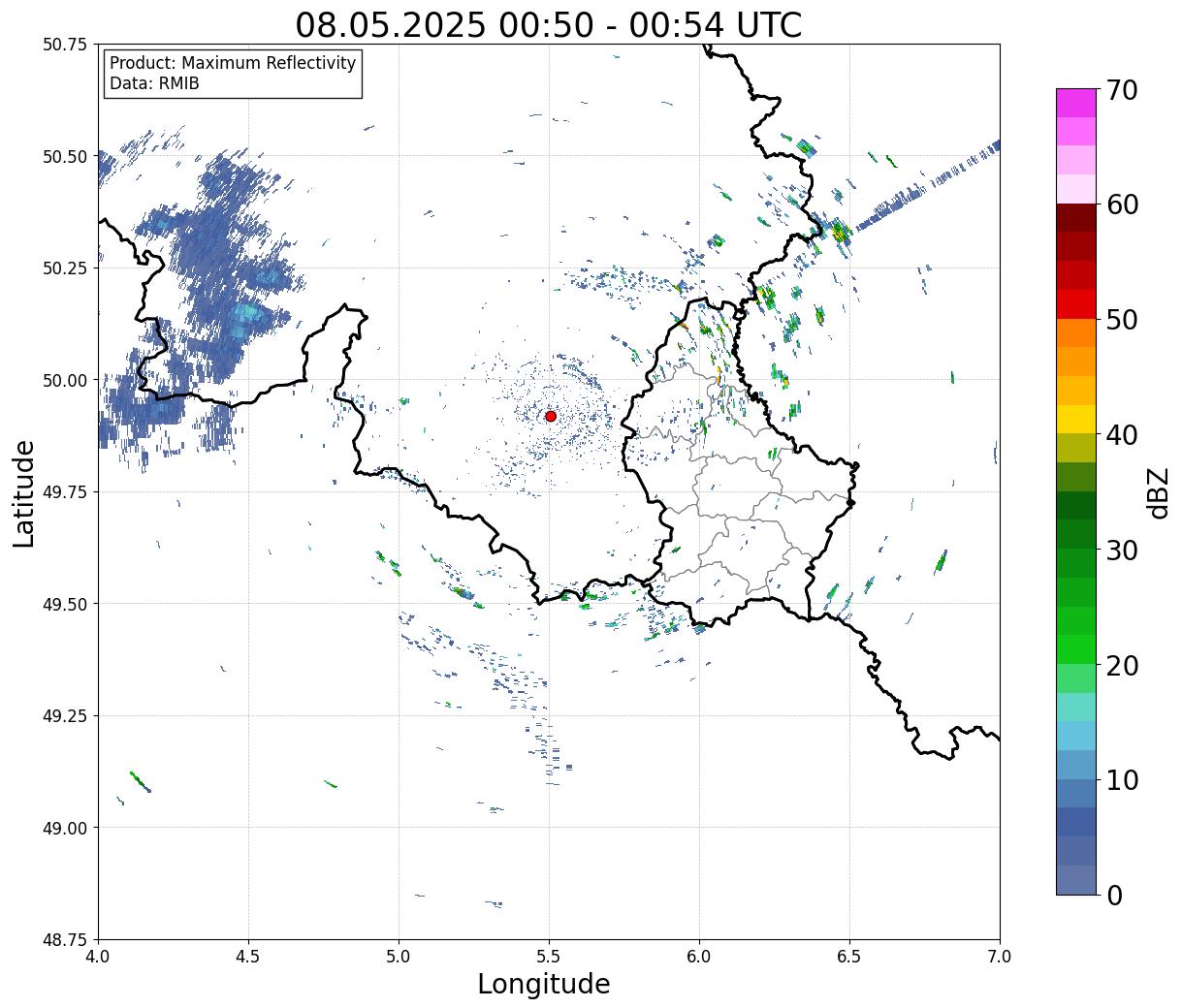Click the 'dBZ' colorbar label

click(x=1158, y=492)
